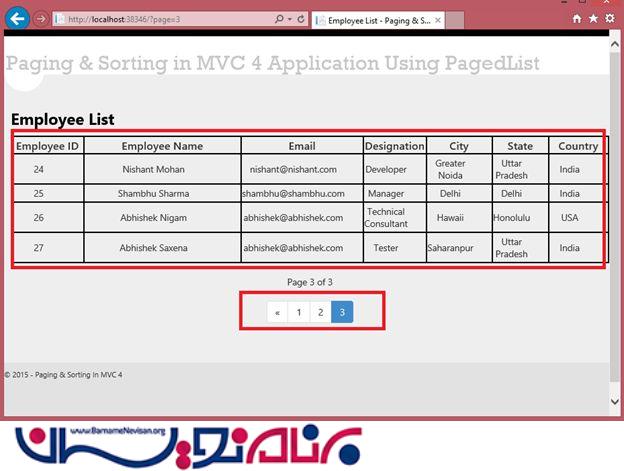This screenshot has height=471, width=624.
Task: Sort by State column header
Action: pos(520,146)
